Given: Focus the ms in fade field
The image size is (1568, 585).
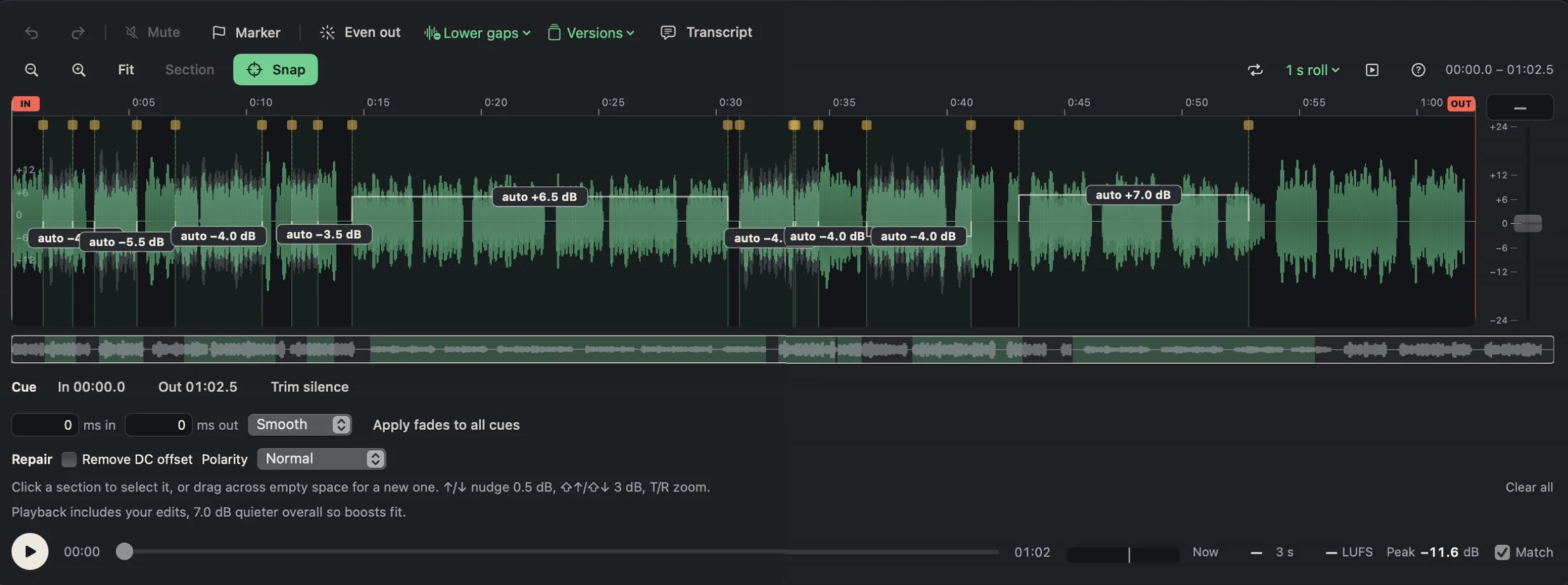Looking at the screenshot, I should point(44,424).
